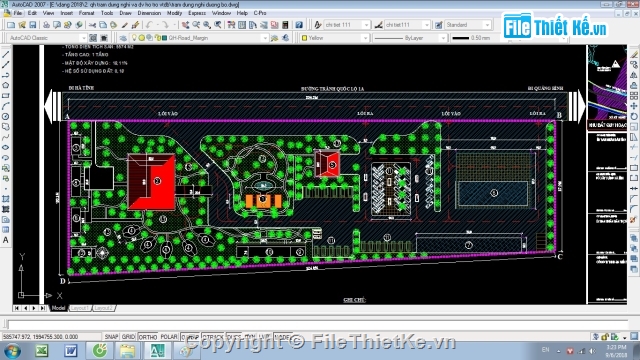Toggle ORTHO mode in status bar
The image size is (640, 360).
[x=148, y=337]
